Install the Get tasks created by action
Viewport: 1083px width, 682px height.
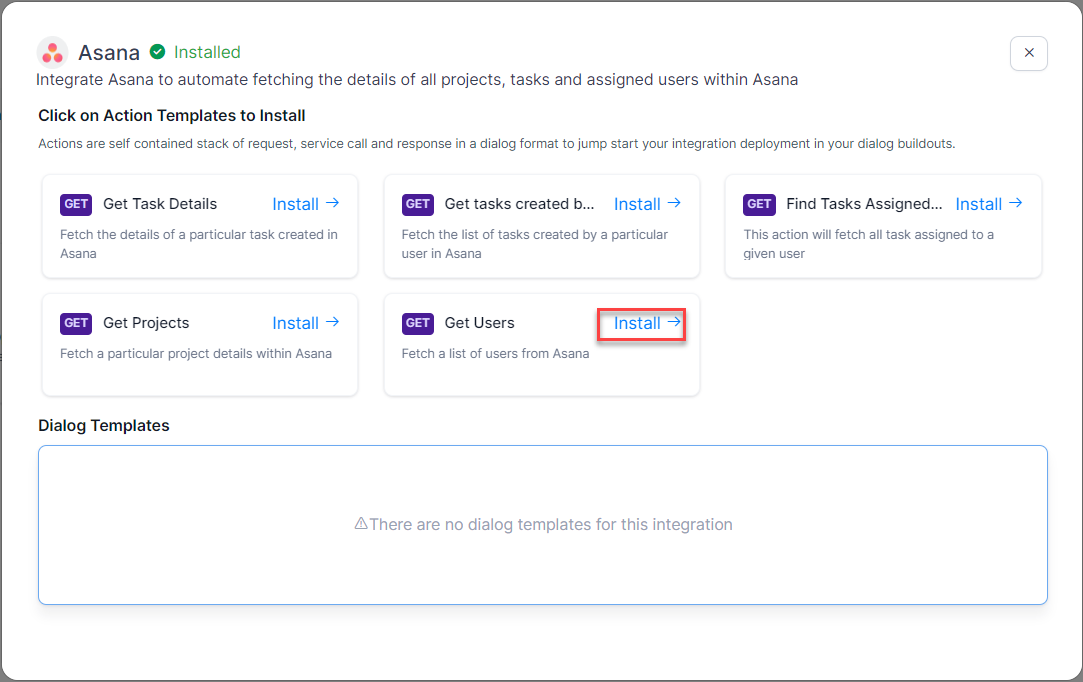click(x=647, y=204)
